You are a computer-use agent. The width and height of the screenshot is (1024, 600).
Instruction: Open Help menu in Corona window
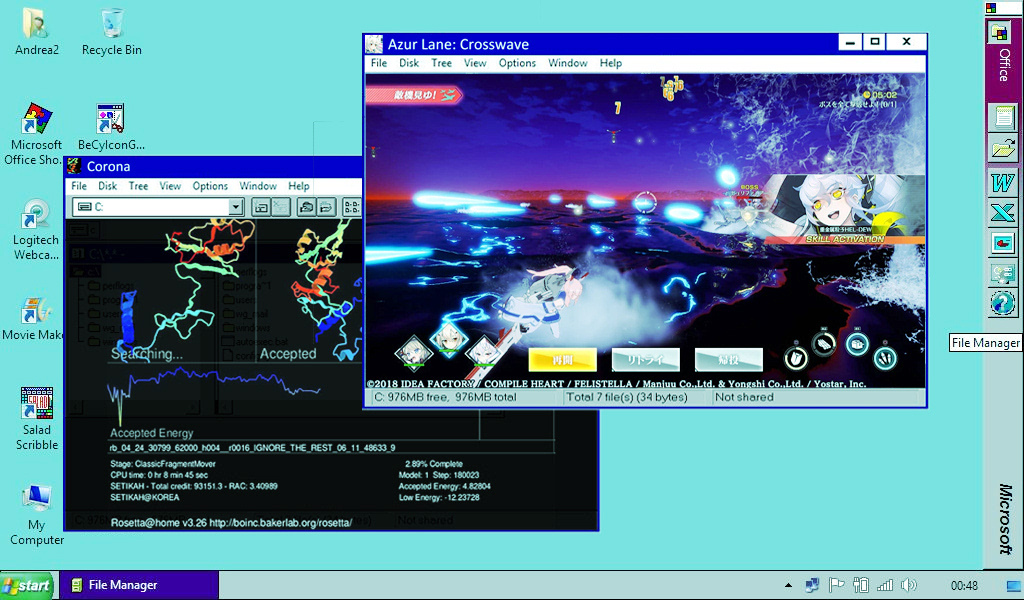[x=299, y=186]
